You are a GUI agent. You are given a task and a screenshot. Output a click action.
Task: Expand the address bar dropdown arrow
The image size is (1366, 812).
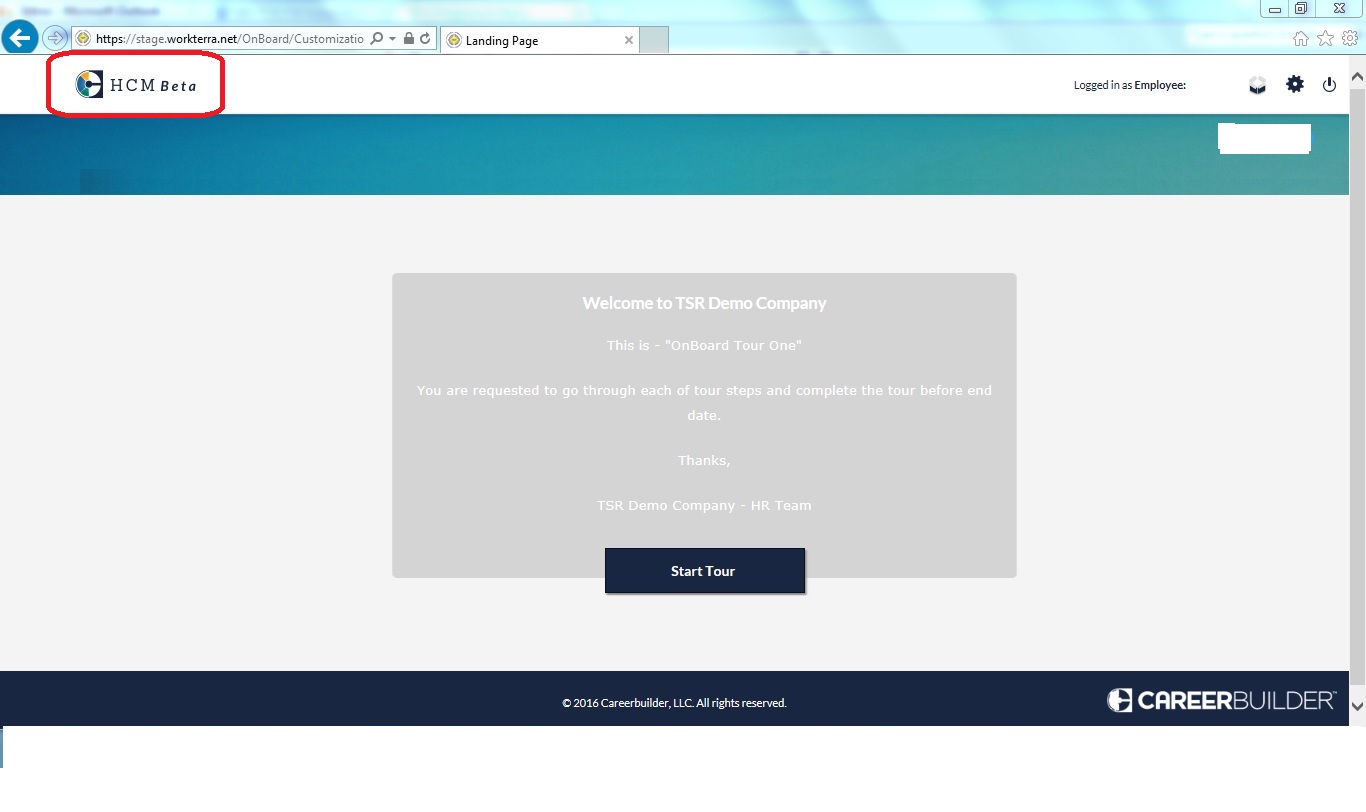pyautogui.click(x=392, y=39)
